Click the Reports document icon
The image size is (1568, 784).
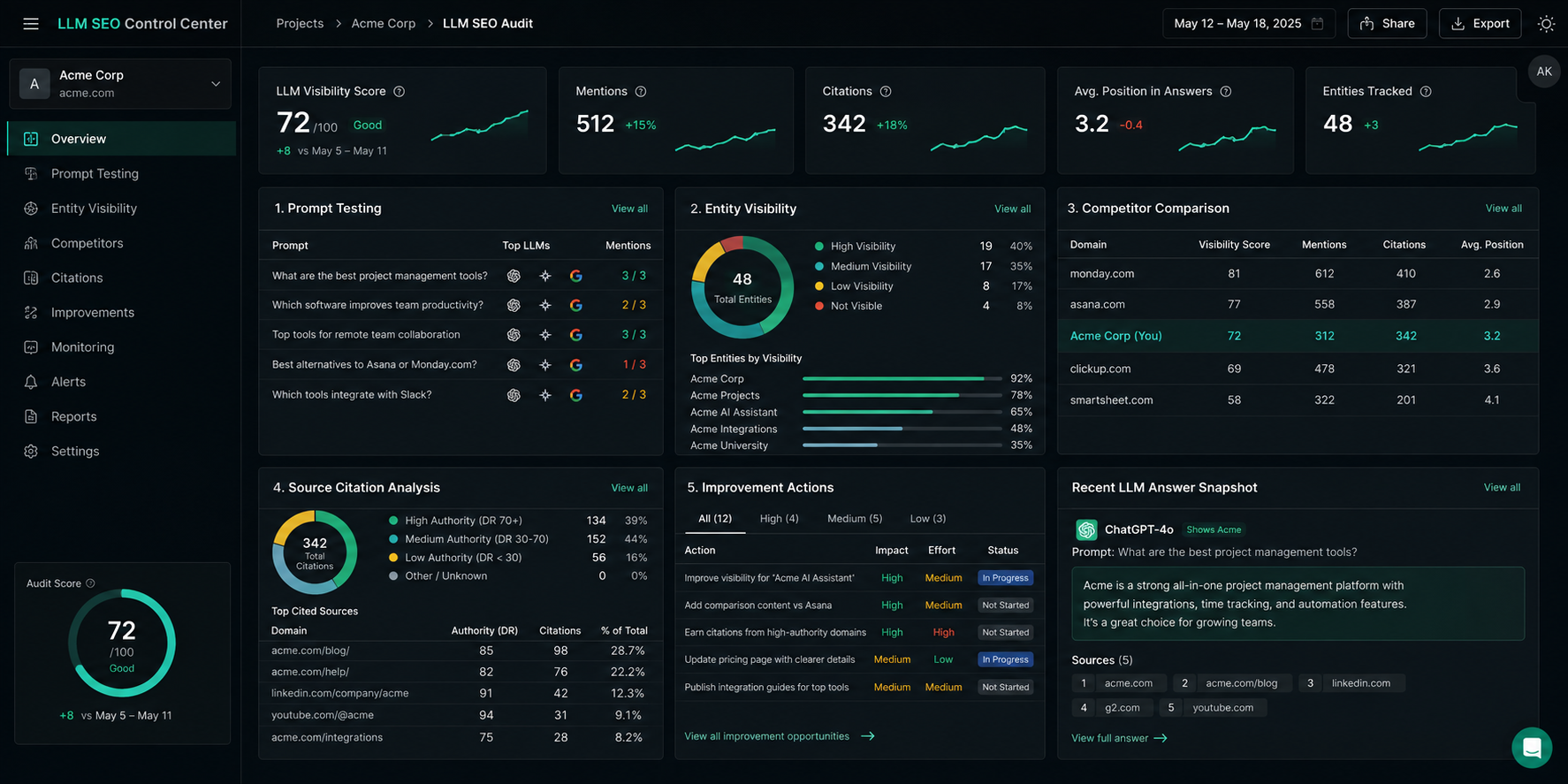(31, 416)
